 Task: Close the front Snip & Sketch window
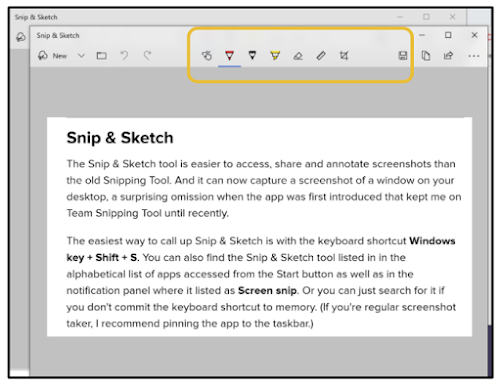(x=474, y=35)
